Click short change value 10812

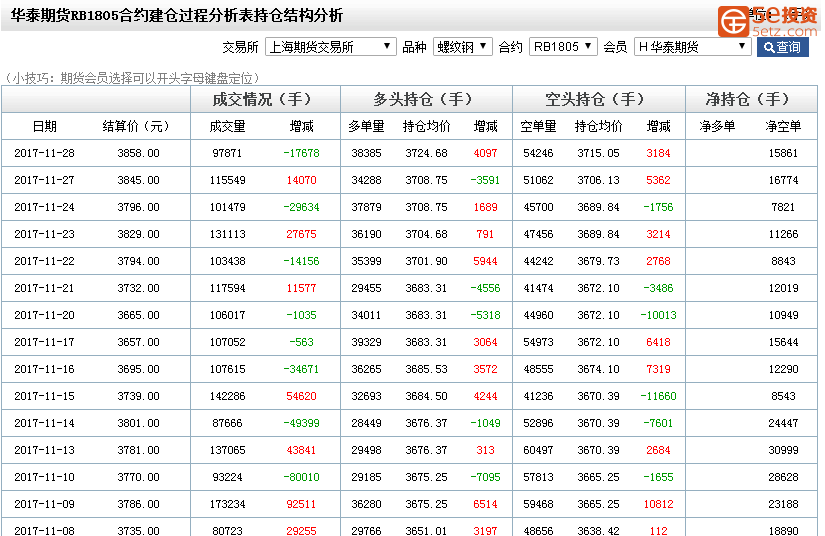pos(658,504)
